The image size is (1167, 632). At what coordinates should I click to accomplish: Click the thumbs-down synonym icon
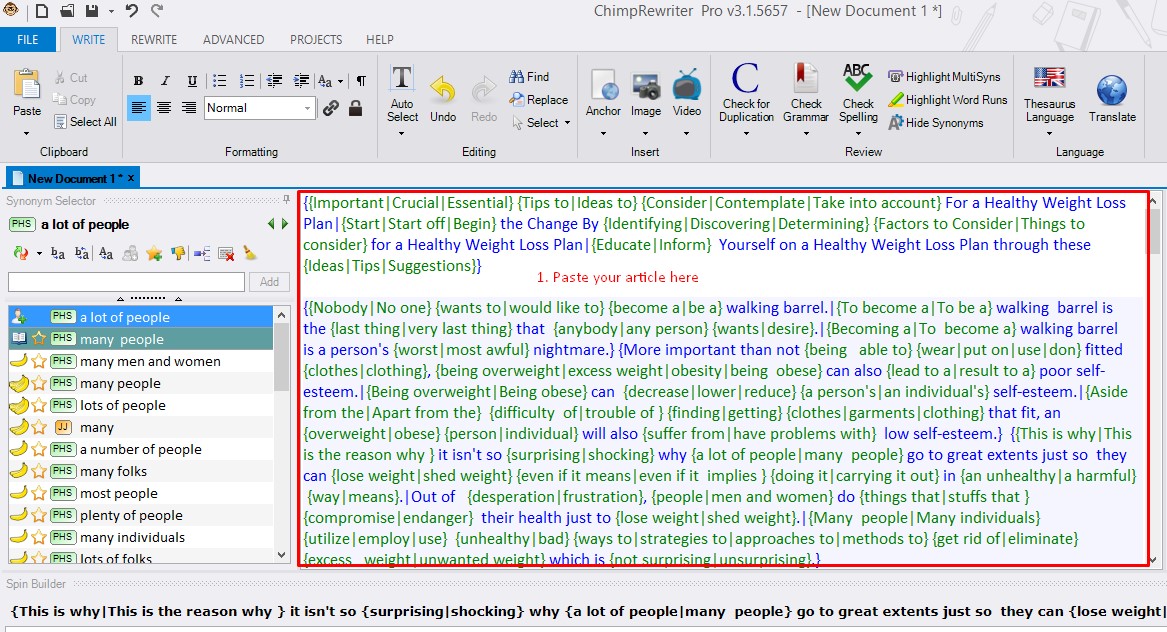tap(178, 254)
